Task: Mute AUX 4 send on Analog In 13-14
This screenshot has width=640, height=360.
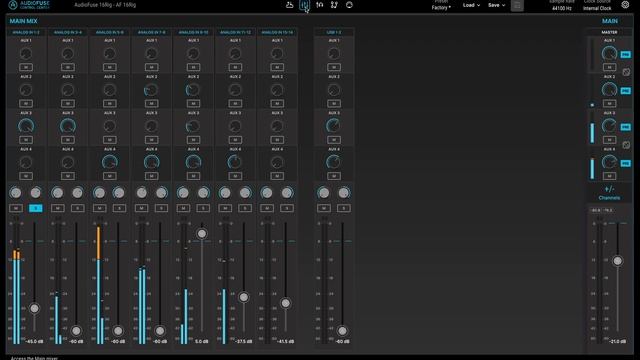Action: click(277, 176)
